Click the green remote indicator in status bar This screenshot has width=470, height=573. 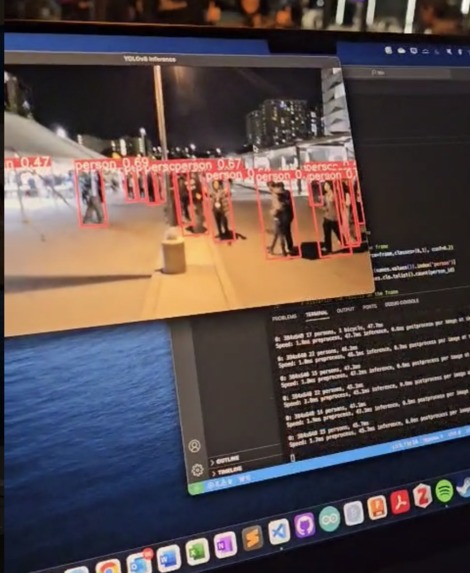coord(197,489)
